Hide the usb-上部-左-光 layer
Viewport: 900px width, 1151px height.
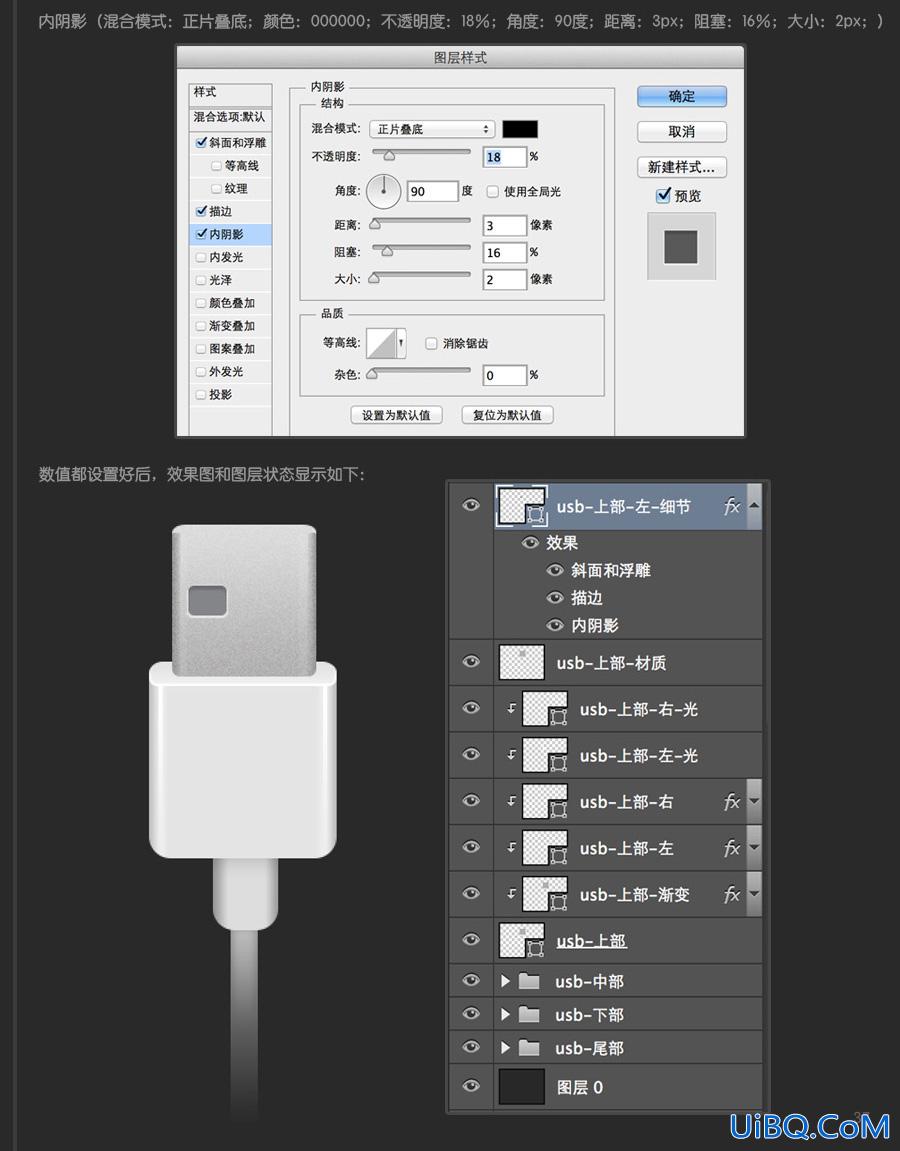471,755
